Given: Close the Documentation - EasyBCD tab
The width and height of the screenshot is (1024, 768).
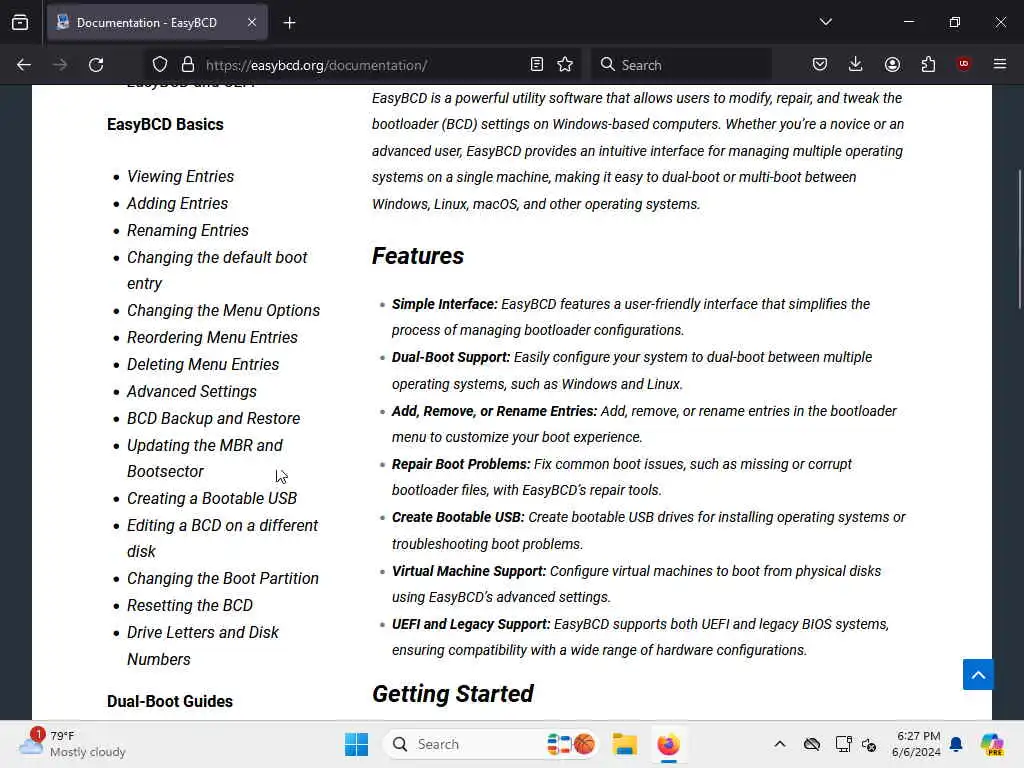Looking at the screenshot, I should click(x=252, y=22).
